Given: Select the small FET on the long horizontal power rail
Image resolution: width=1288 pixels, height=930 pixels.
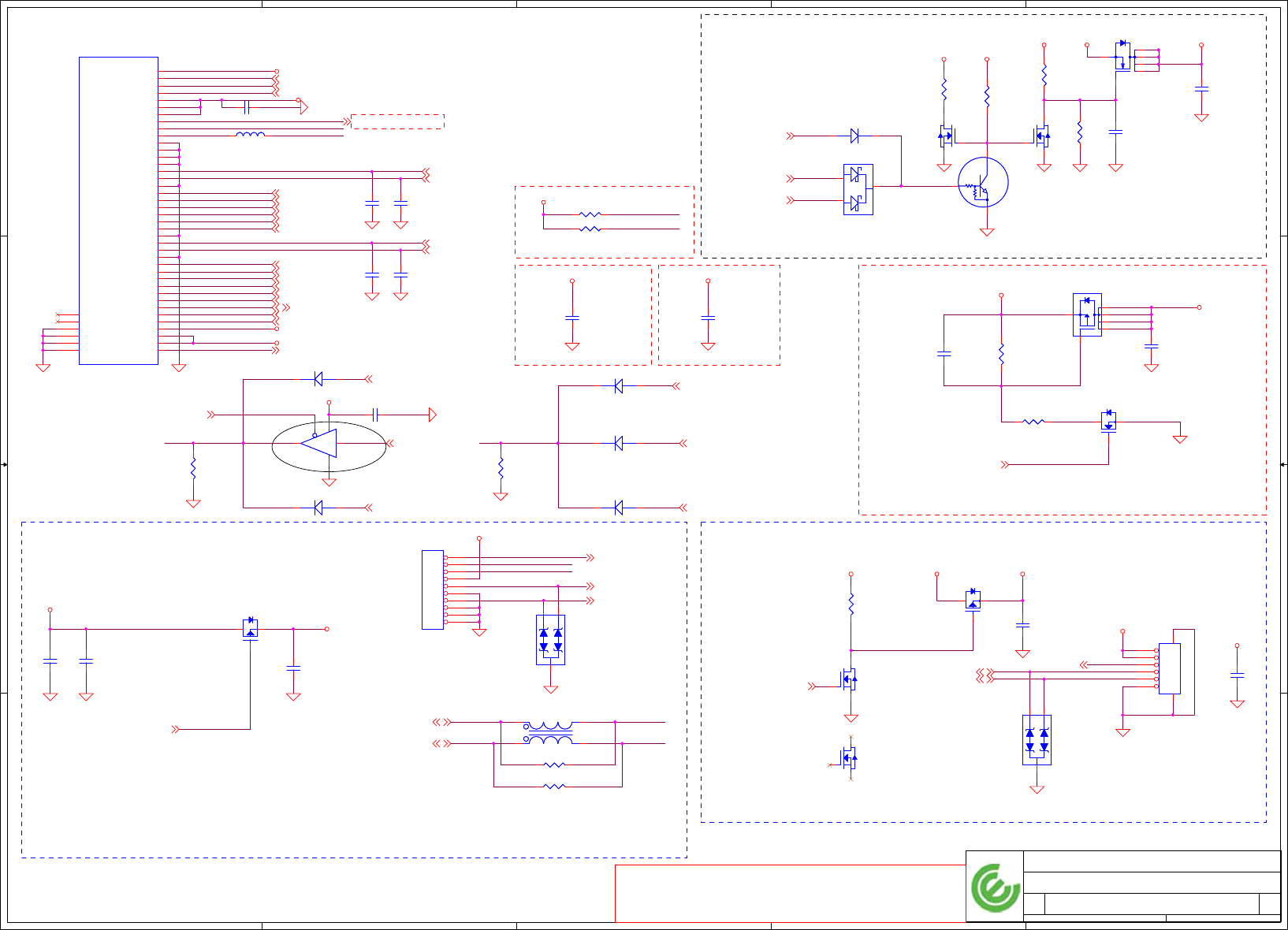Looking at the screenshot, I should (x=250, y=627).
